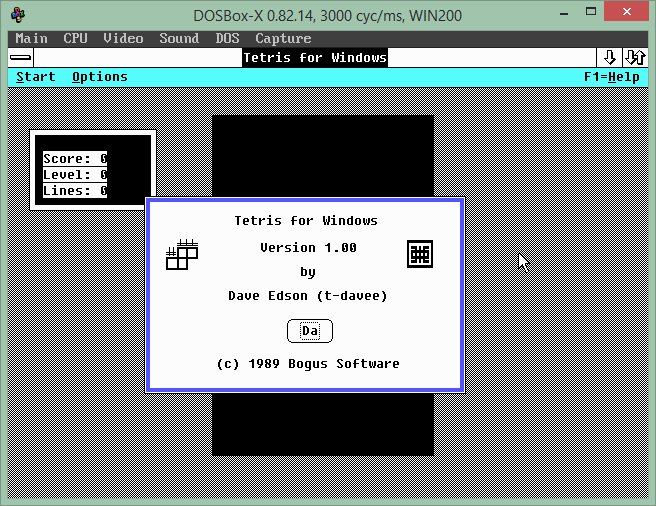Open the Tetris window system menu box
The width and height of the screenshot is (656, 506).
pos(20,57)
